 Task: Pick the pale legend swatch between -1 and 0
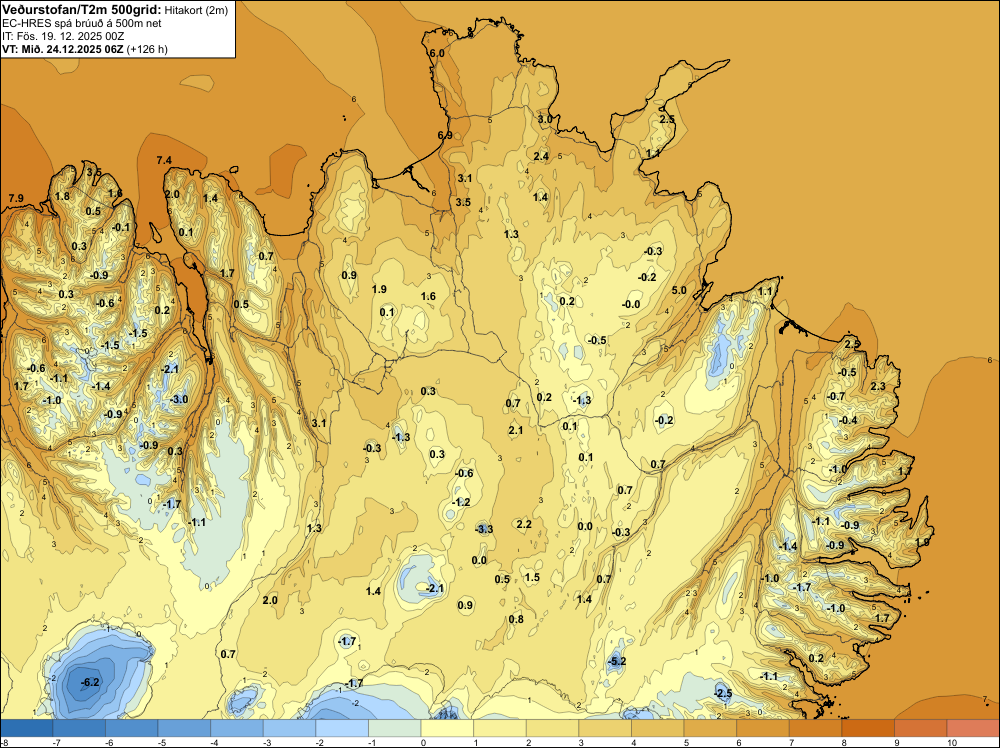coord(395,728)
